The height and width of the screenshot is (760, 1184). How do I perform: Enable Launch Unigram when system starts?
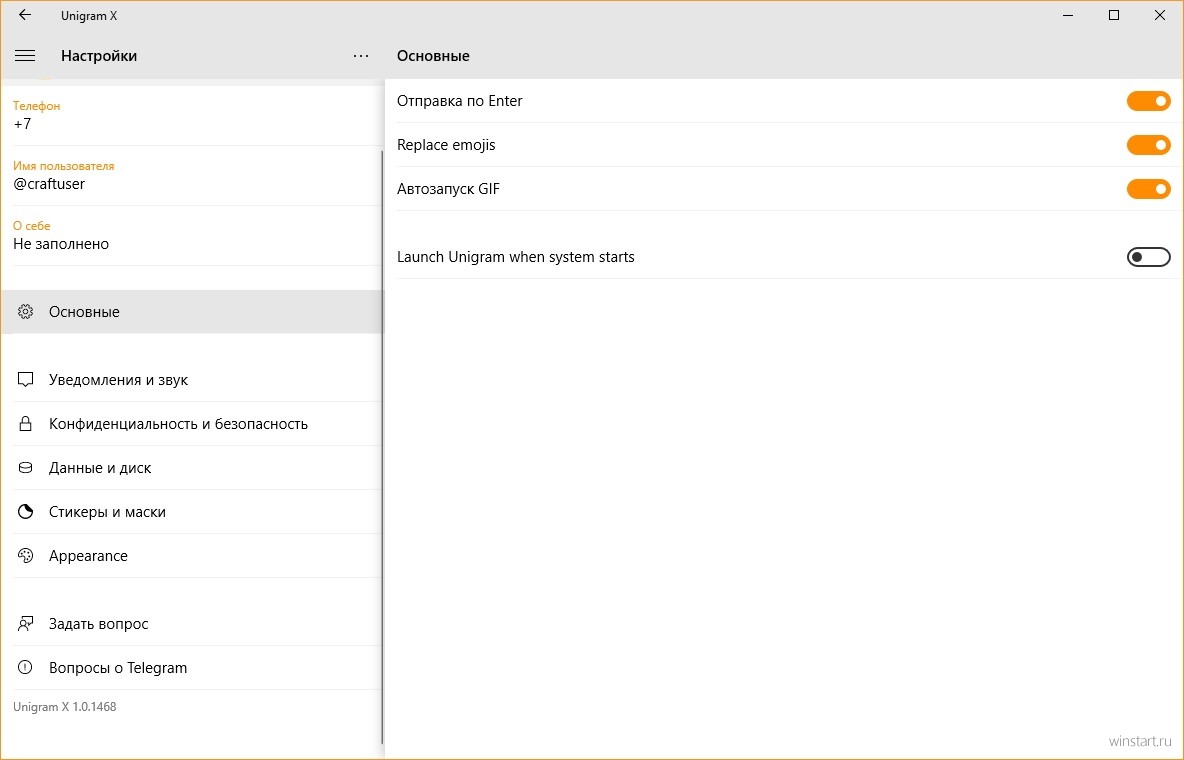(1149, 257)
